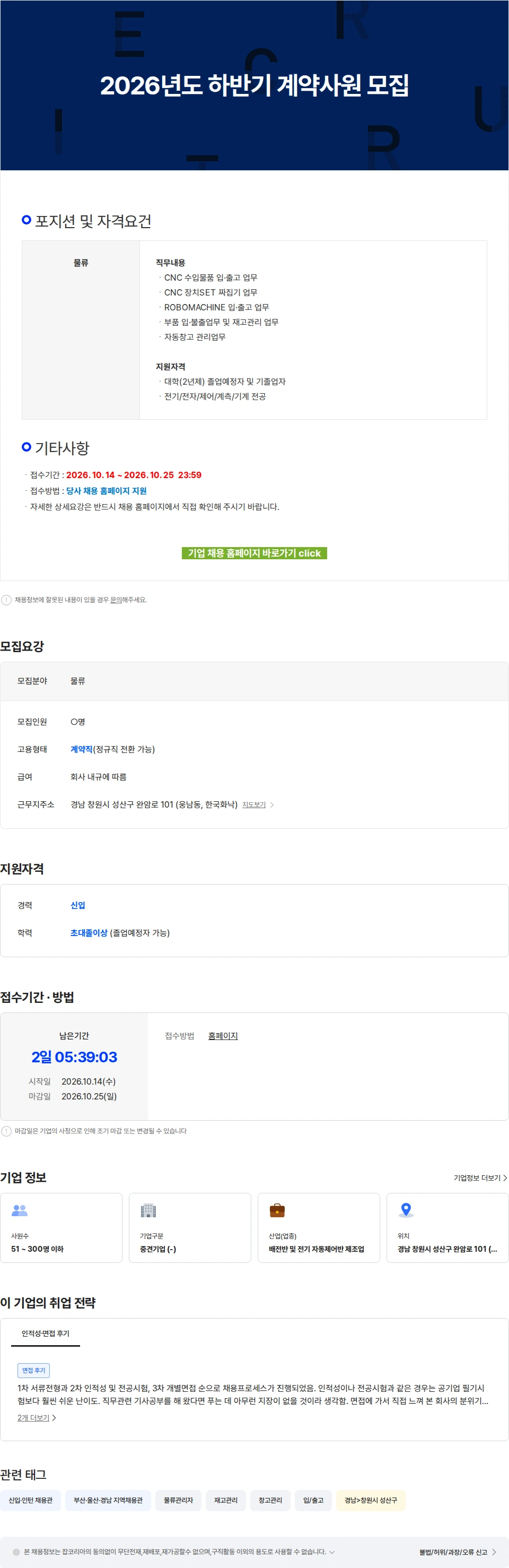Click the 마감일 2026.10.25(일) date
The height and width of the screenshot is (1568, 509).
click(89, 1096)
